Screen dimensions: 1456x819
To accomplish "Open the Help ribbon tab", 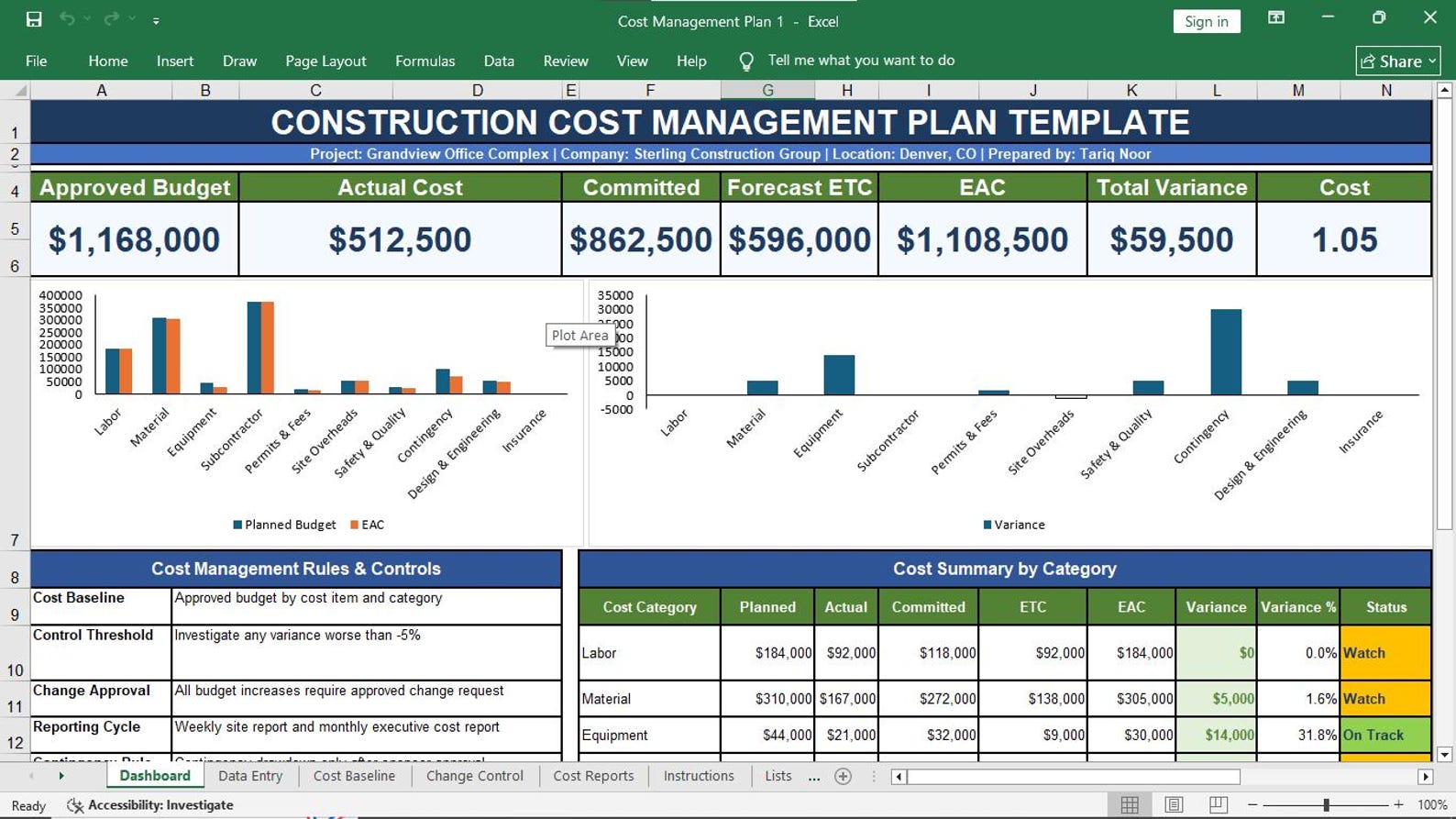I will click(x=691, y=61).
